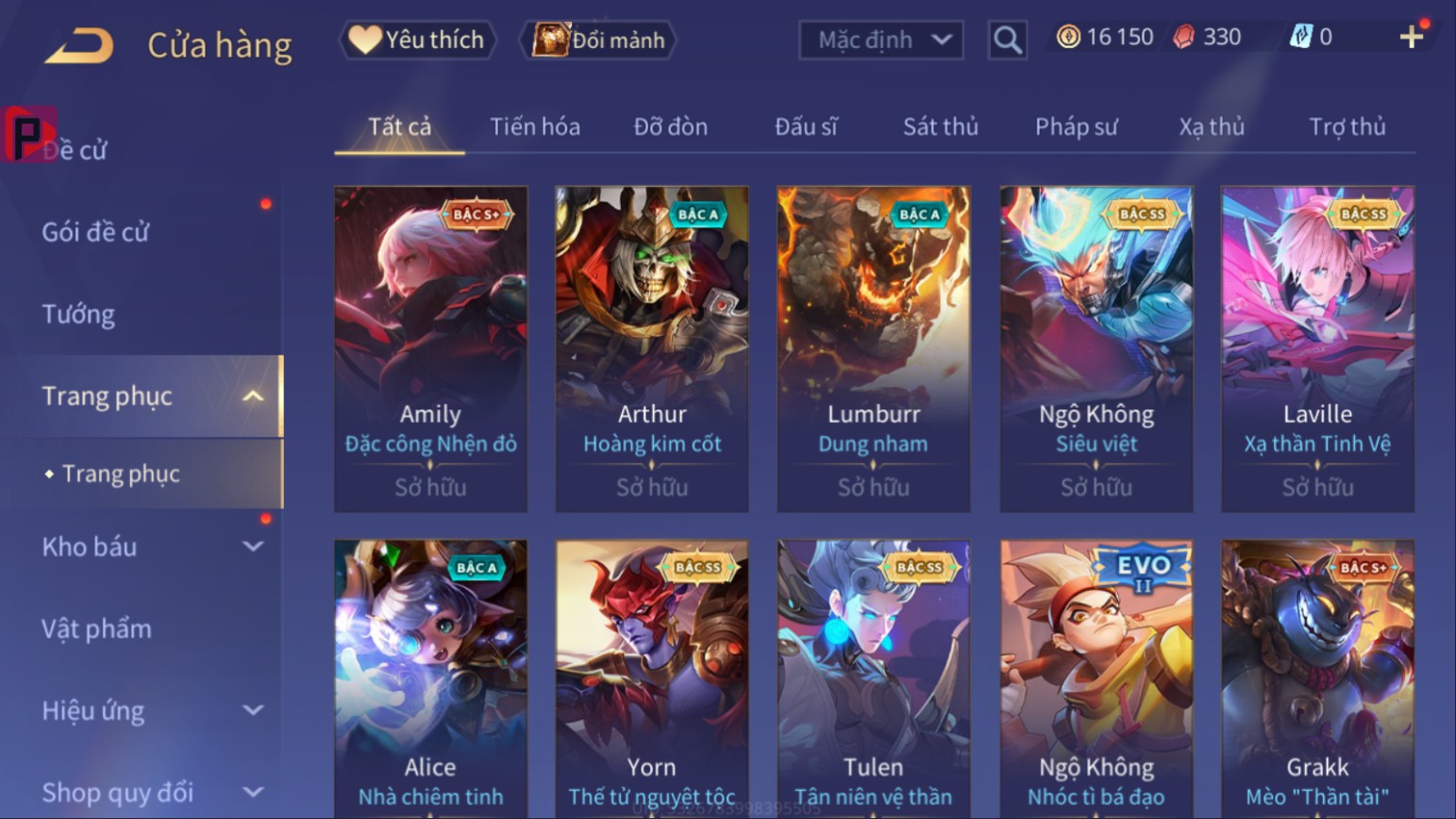The image size is (1456, 819).
Task: Open the Mặc định sort dropdown
Action: tap(880, 40)
